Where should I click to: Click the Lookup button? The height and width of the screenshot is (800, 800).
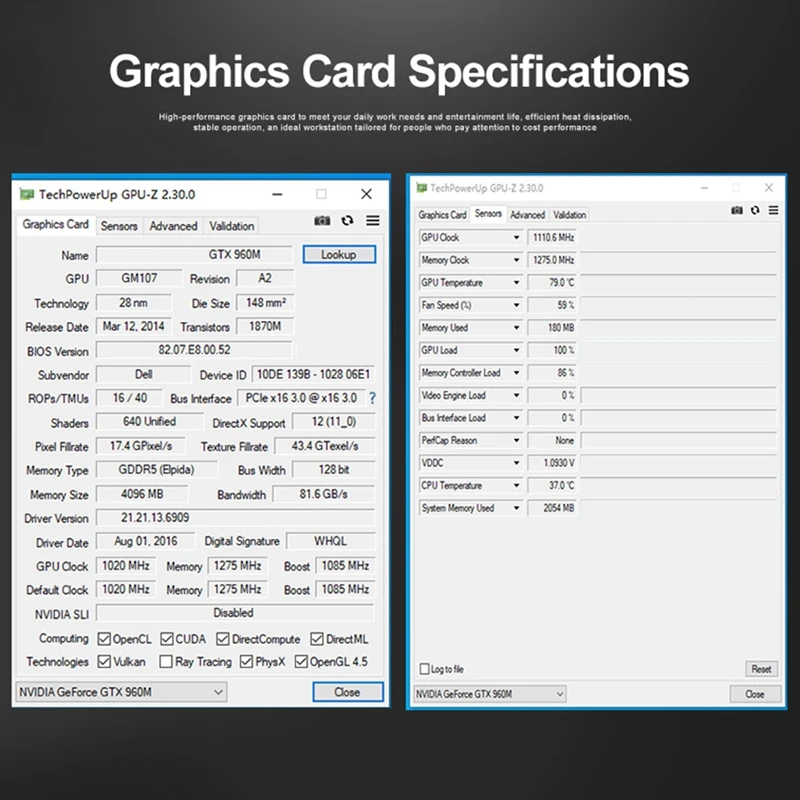[x=339, y=254]
